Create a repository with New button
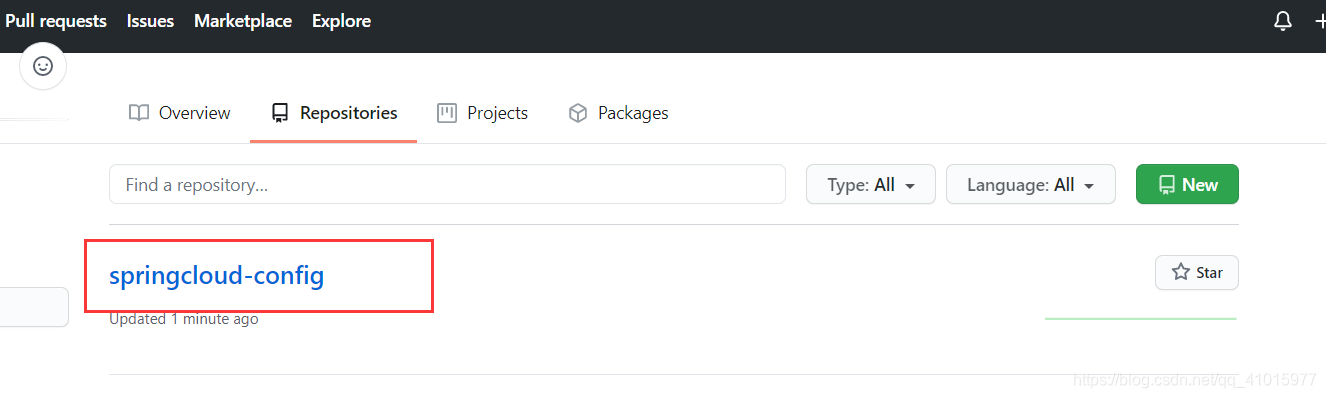 [1187, 185]
